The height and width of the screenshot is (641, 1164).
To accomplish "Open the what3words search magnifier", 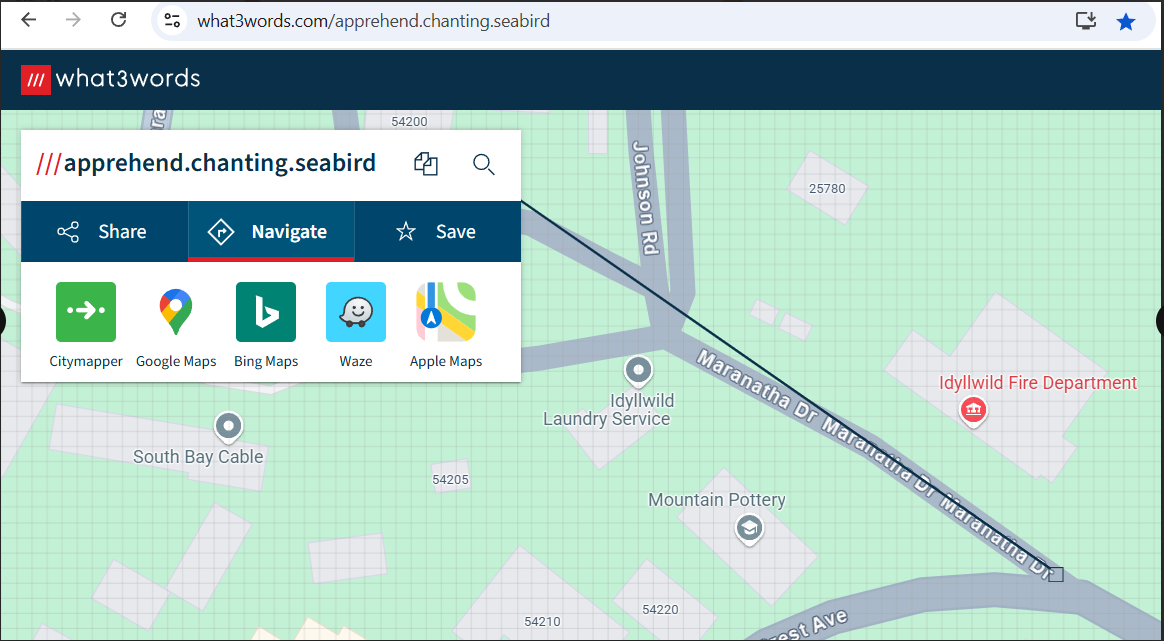I will pos(483,164).
